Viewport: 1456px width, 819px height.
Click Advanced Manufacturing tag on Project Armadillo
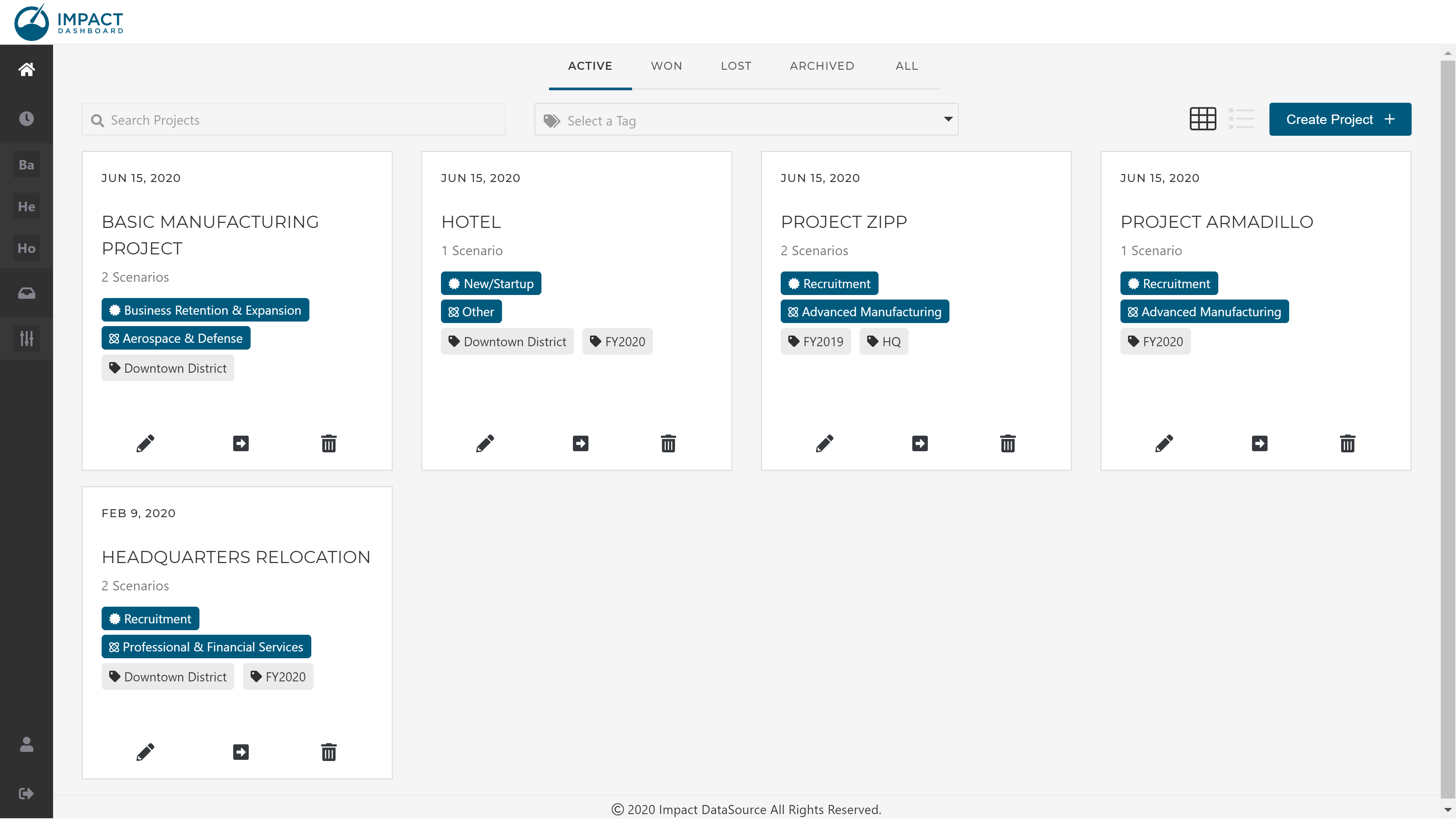tap(1205, 311)
